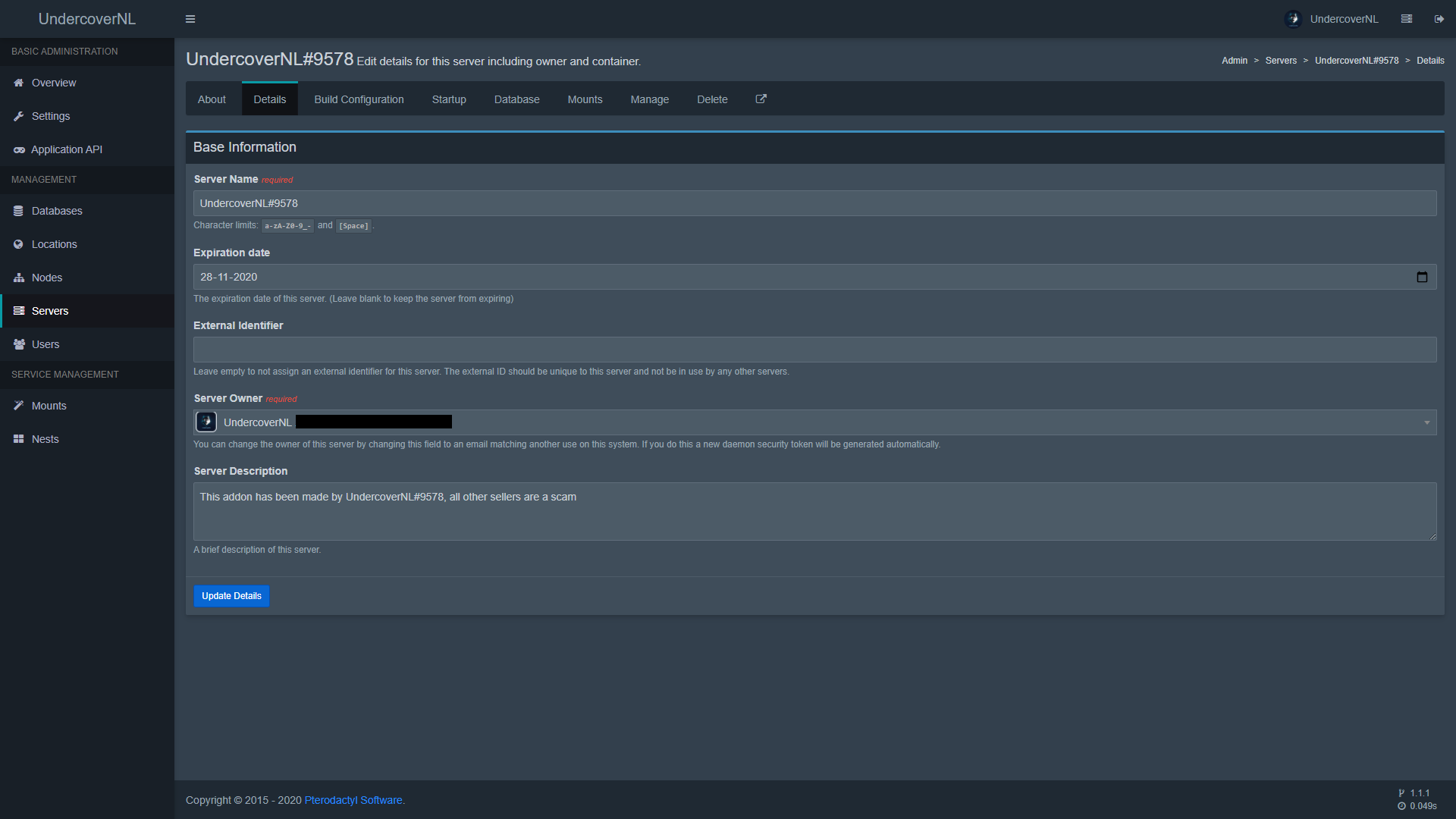Open Locations in the sidebar
The height and width of the screenshot is (819, 1456).
pyautogui.click(x=87, y=244)
